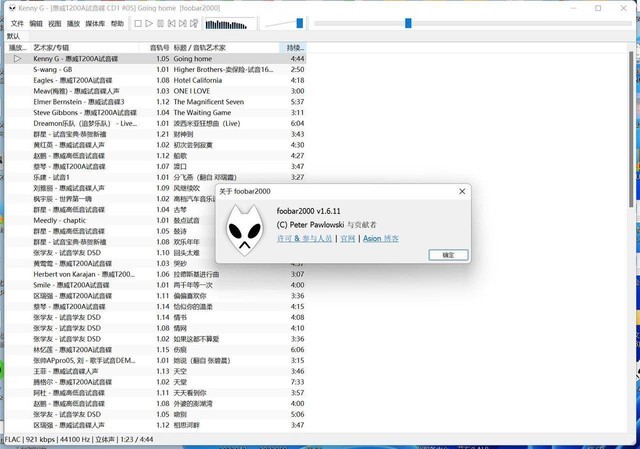Click the Stop playback button
Image resolution: width=640 pixels, height=449 pixels.
click(x=138, y=24)
